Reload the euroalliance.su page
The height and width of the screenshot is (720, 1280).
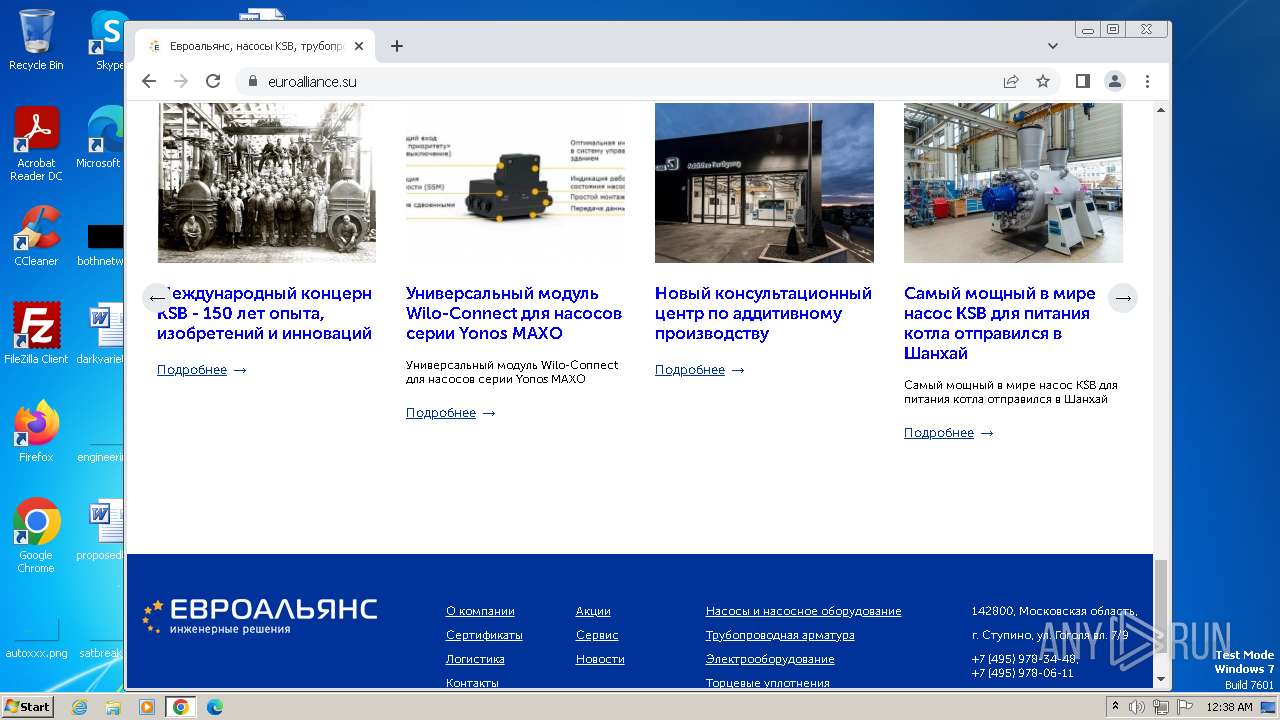point(213,81)
